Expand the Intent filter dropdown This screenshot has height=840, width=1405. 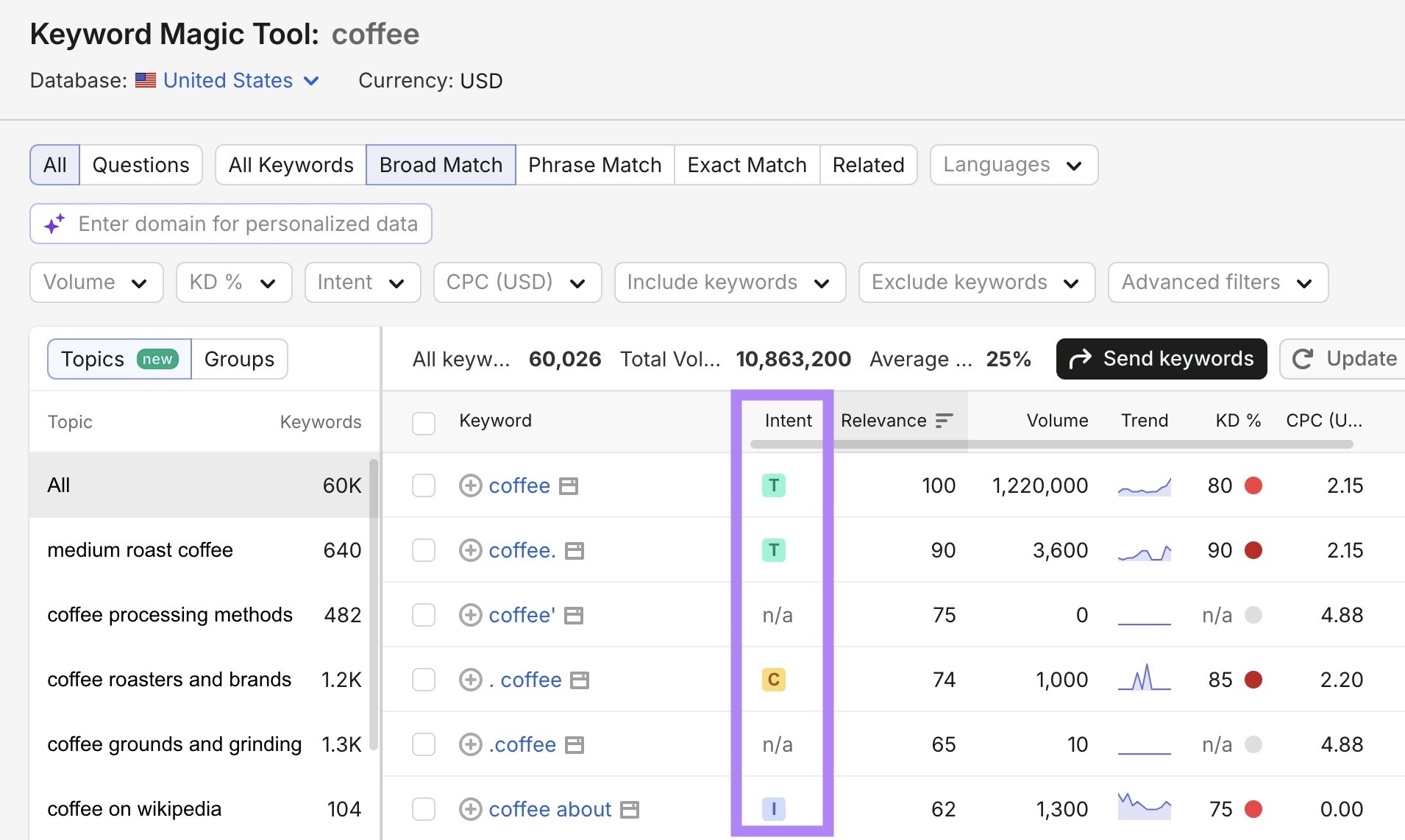tap(363, 282)
